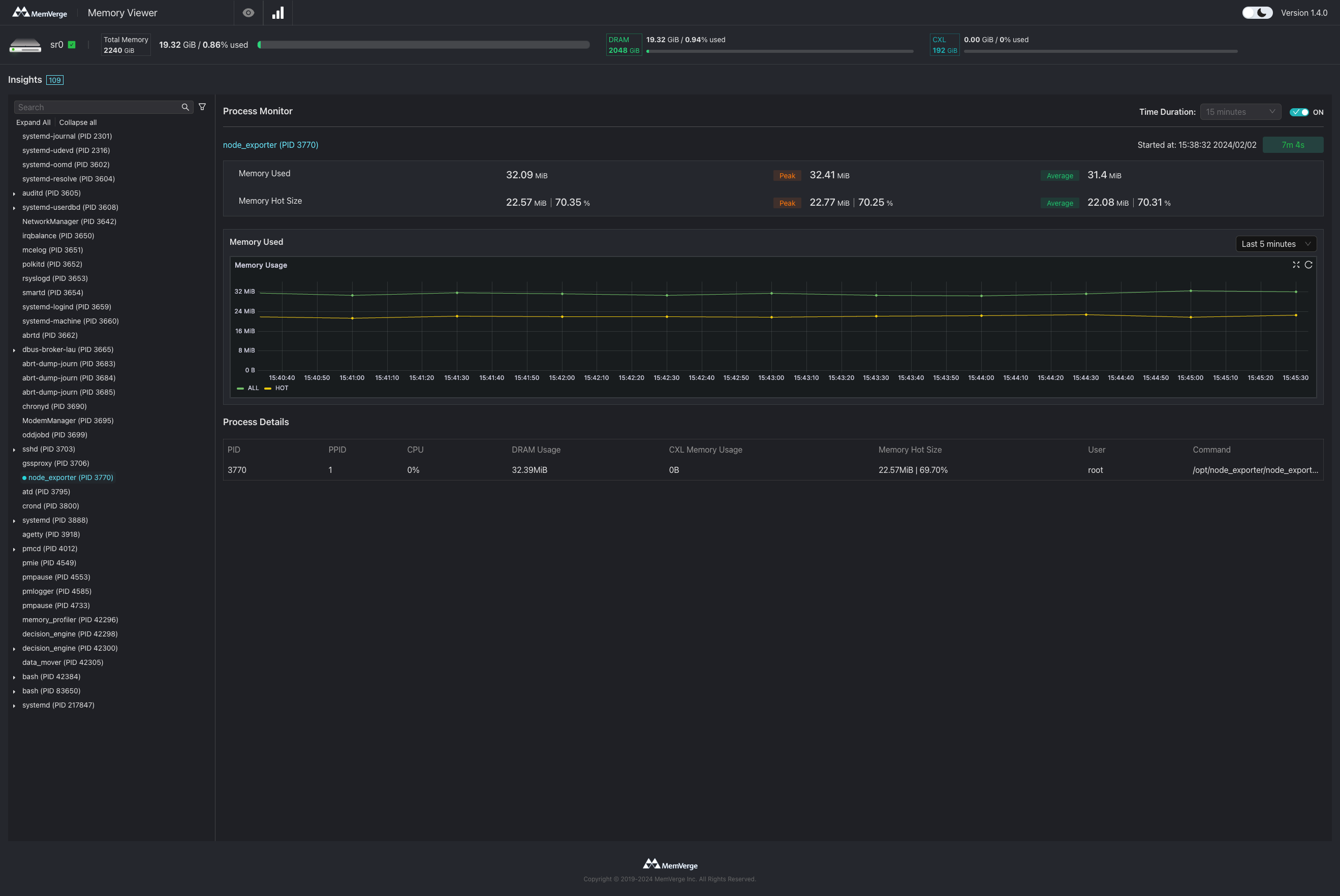This screenshot has width=1340, height=896.
Task: Click the DRAM Usage column header
Action: click(536, 450)
